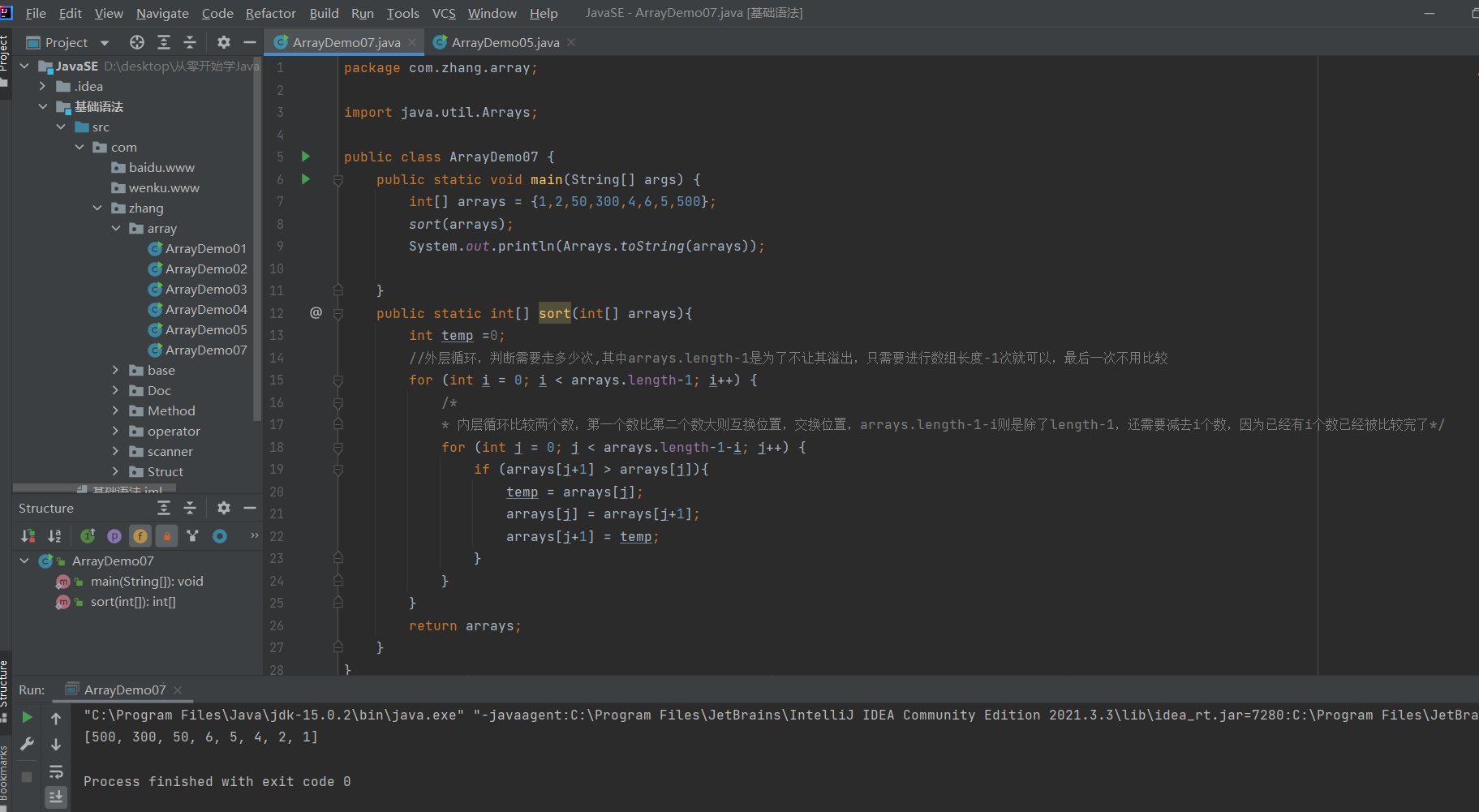Collapse the zhang package
Image resolution: width=1479 pixels, height=812 pixels.
point(97,208)
